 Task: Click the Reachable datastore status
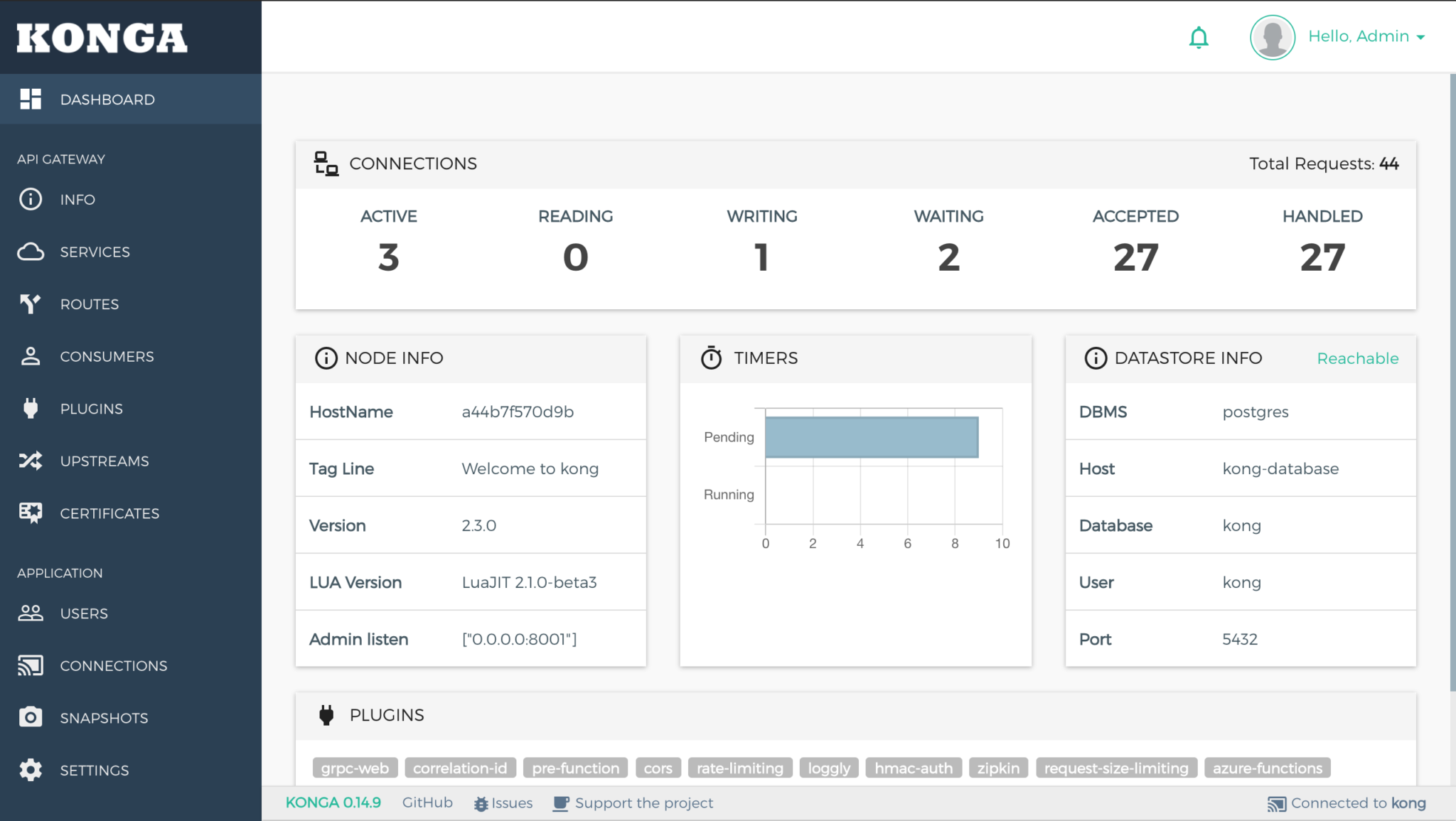(1358, 358)
